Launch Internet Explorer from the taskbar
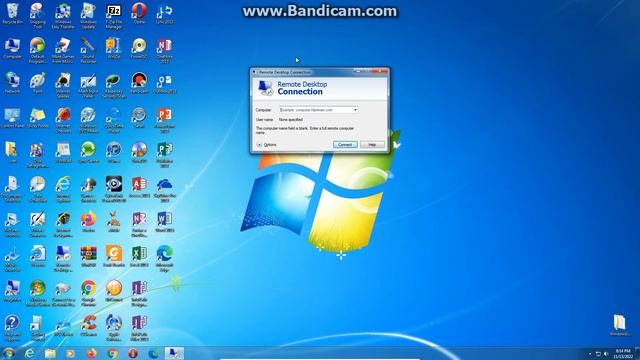The width and height of the screenshot is (640, 360). (x=29, y=353)
